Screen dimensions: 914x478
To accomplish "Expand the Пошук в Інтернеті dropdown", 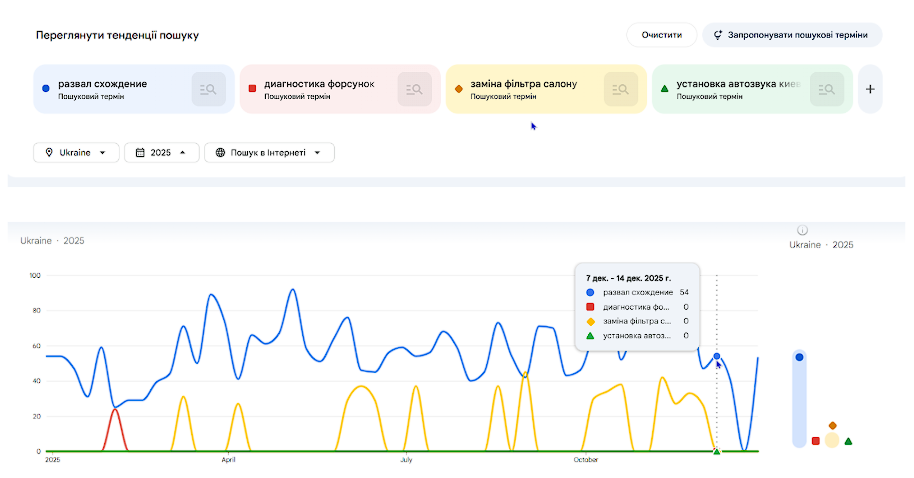I will pos(270,153).
